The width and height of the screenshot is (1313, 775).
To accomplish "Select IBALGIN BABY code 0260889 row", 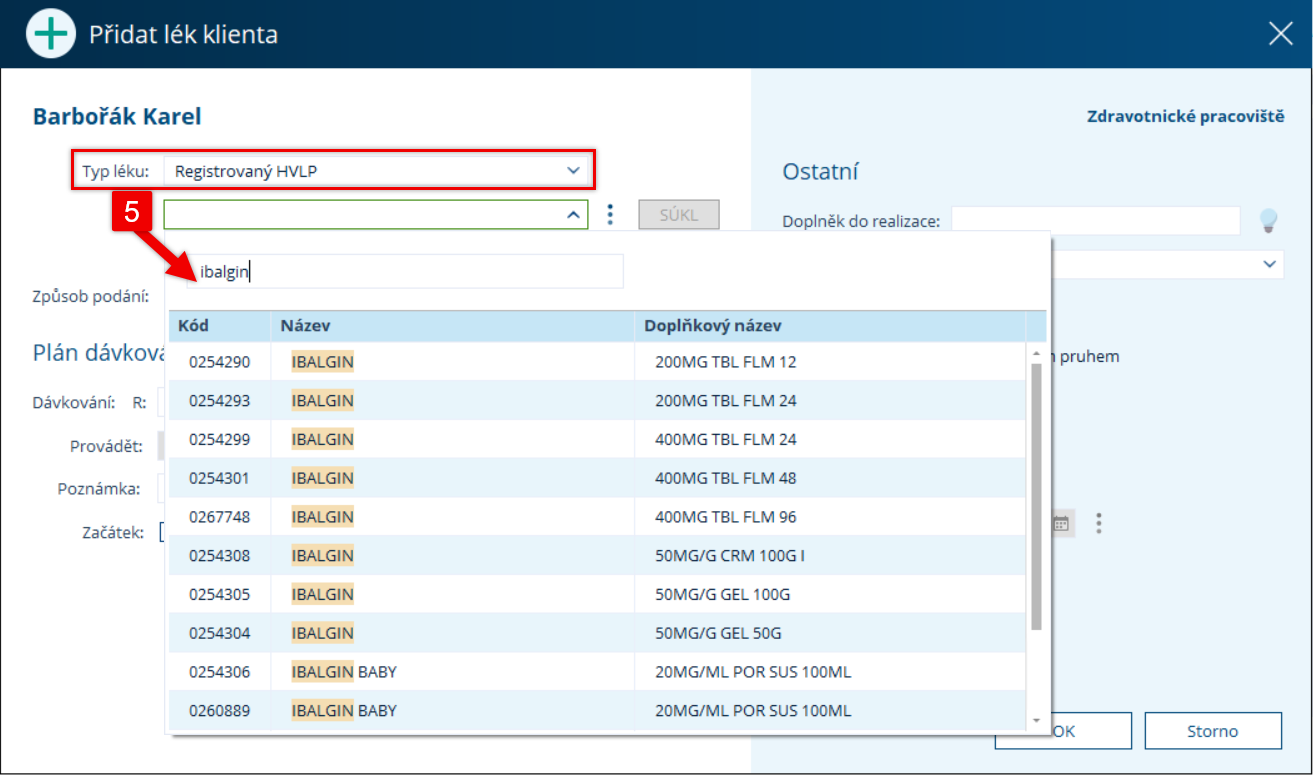I will [597, 711].
